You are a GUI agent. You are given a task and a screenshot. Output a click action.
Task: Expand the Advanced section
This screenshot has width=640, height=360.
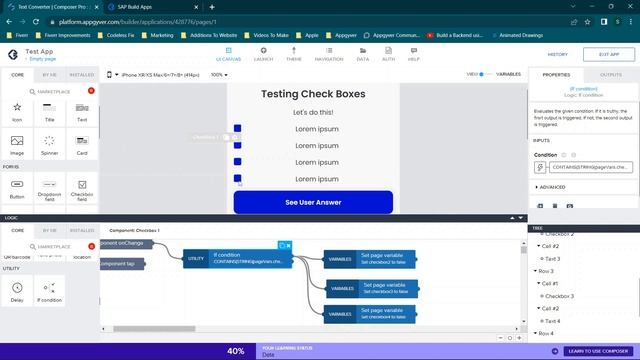551,187
